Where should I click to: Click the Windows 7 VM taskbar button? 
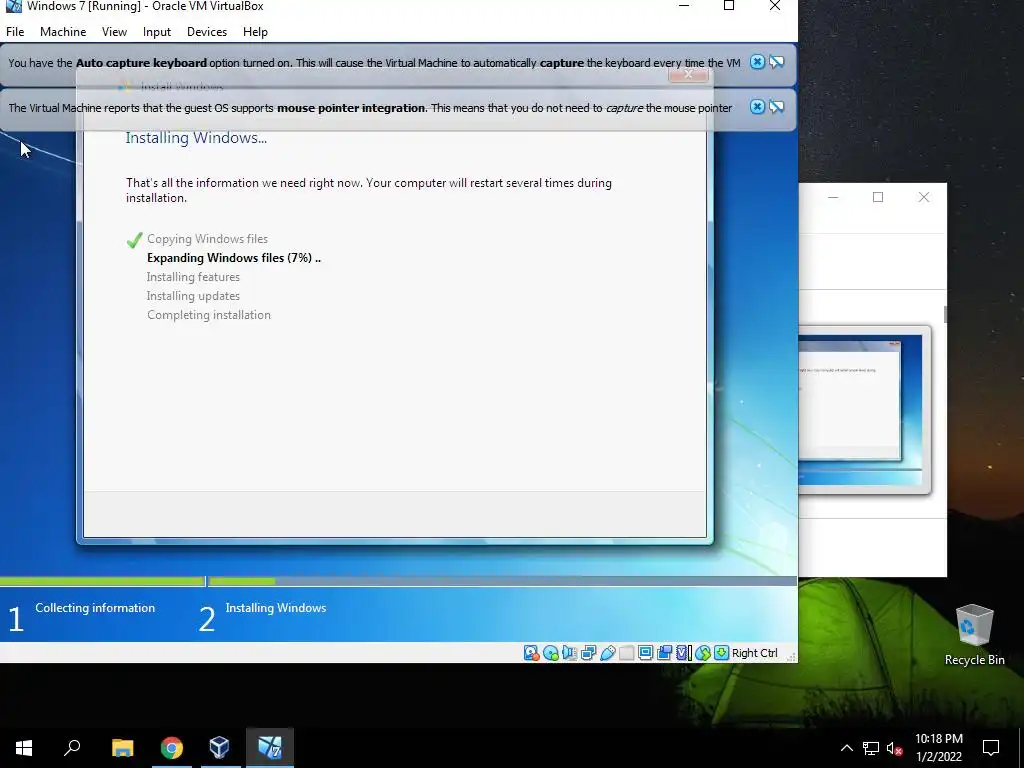coord(270,748)
